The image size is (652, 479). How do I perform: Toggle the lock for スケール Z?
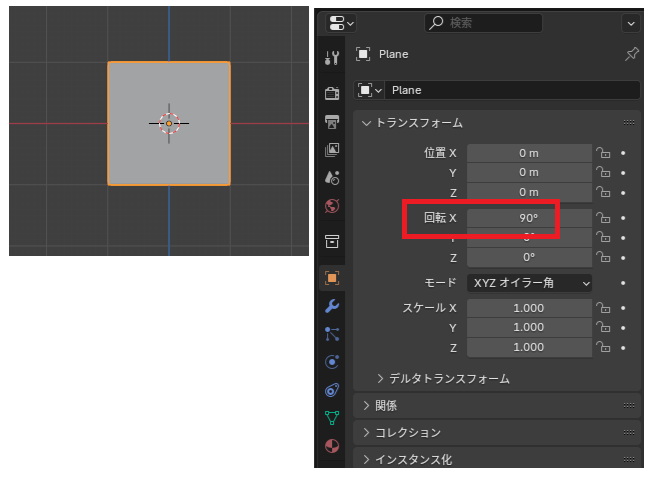coord(603,348)
